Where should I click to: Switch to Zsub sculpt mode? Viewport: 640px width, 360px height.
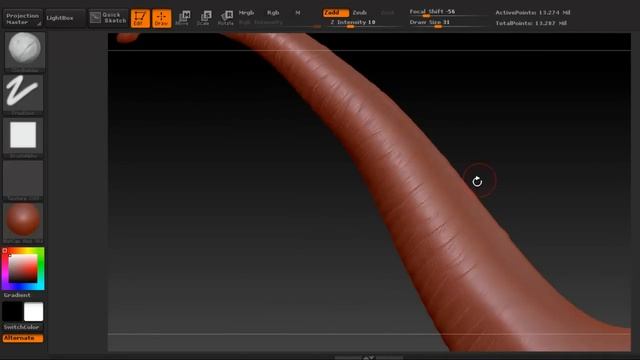coord(360,13)
